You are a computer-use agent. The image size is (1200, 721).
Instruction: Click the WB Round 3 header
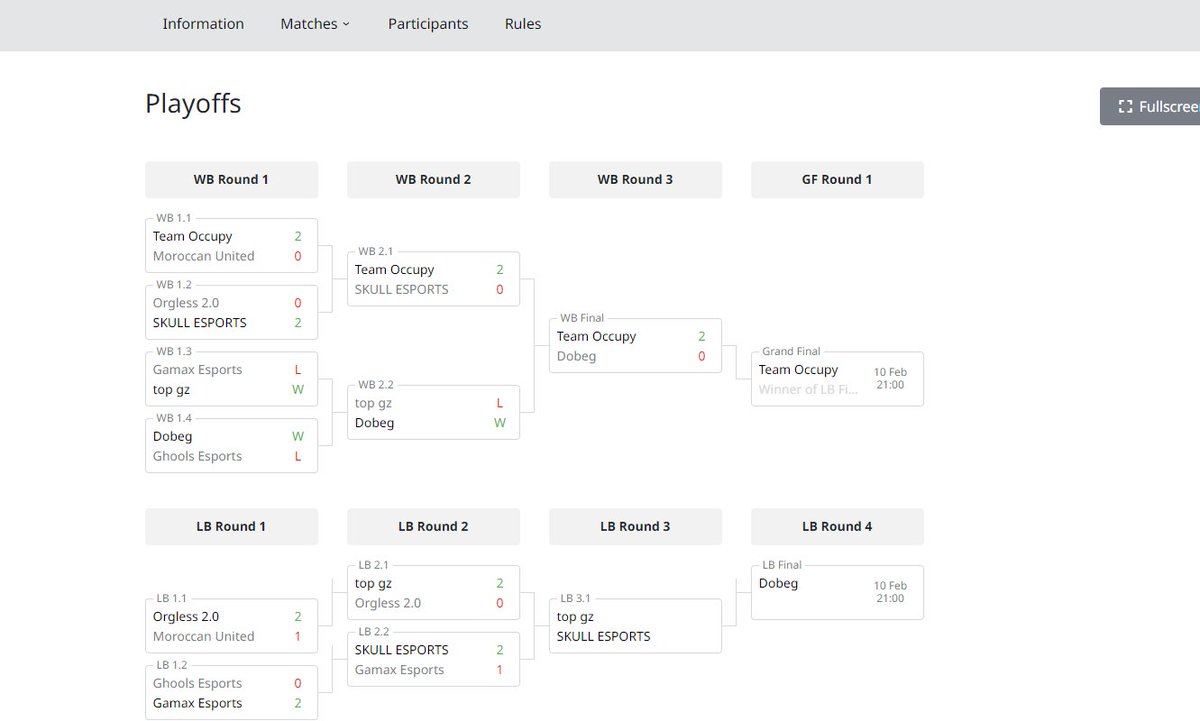[635, 180]
